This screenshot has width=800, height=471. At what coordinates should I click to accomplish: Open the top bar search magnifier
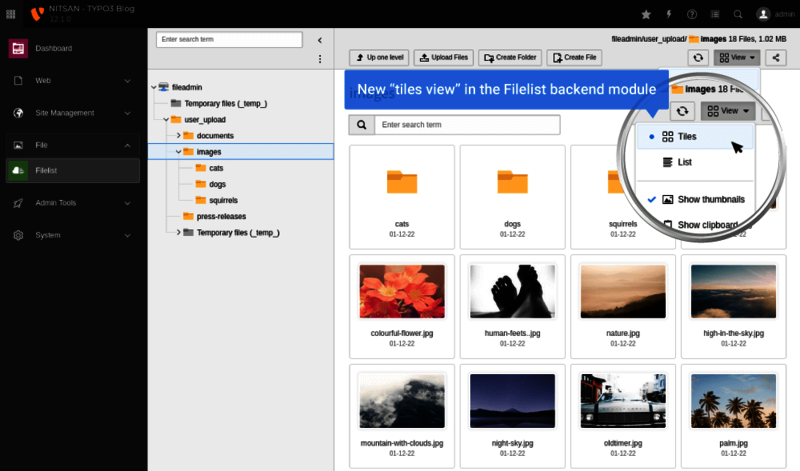coord(738,14)
